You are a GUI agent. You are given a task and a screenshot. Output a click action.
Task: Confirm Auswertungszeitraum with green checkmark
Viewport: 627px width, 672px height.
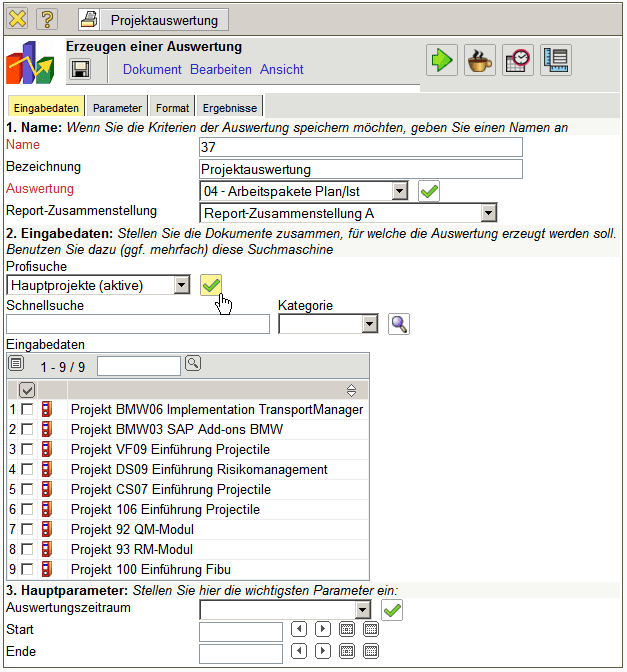click(392, 610)
